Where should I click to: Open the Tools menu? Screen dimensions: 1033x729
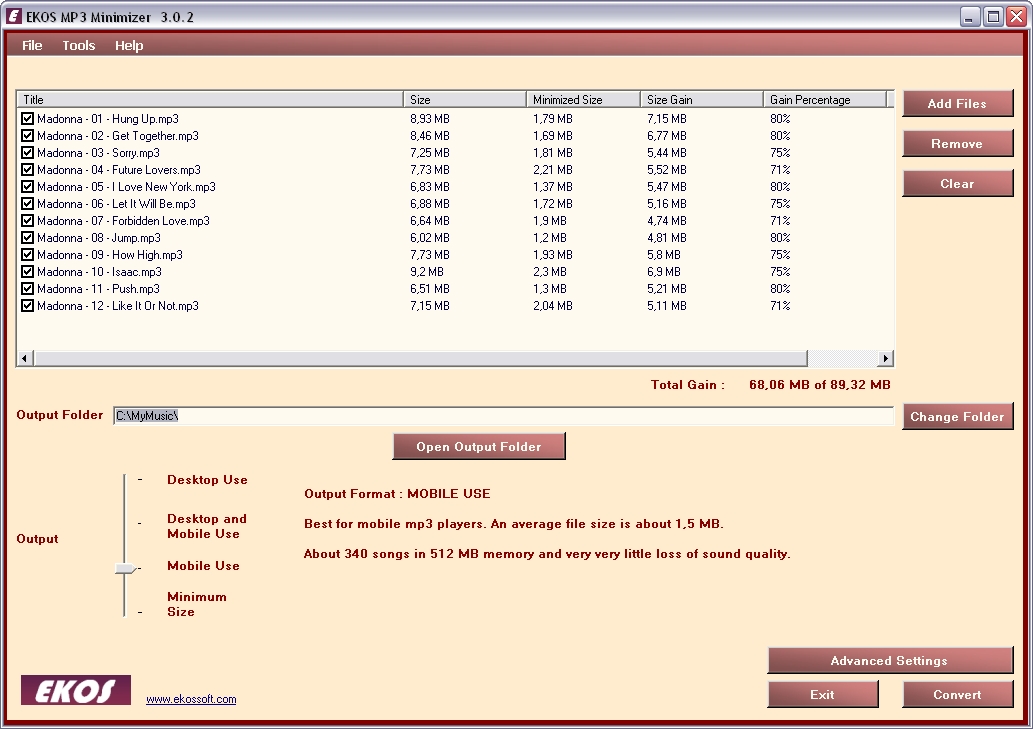click(78, 45)
